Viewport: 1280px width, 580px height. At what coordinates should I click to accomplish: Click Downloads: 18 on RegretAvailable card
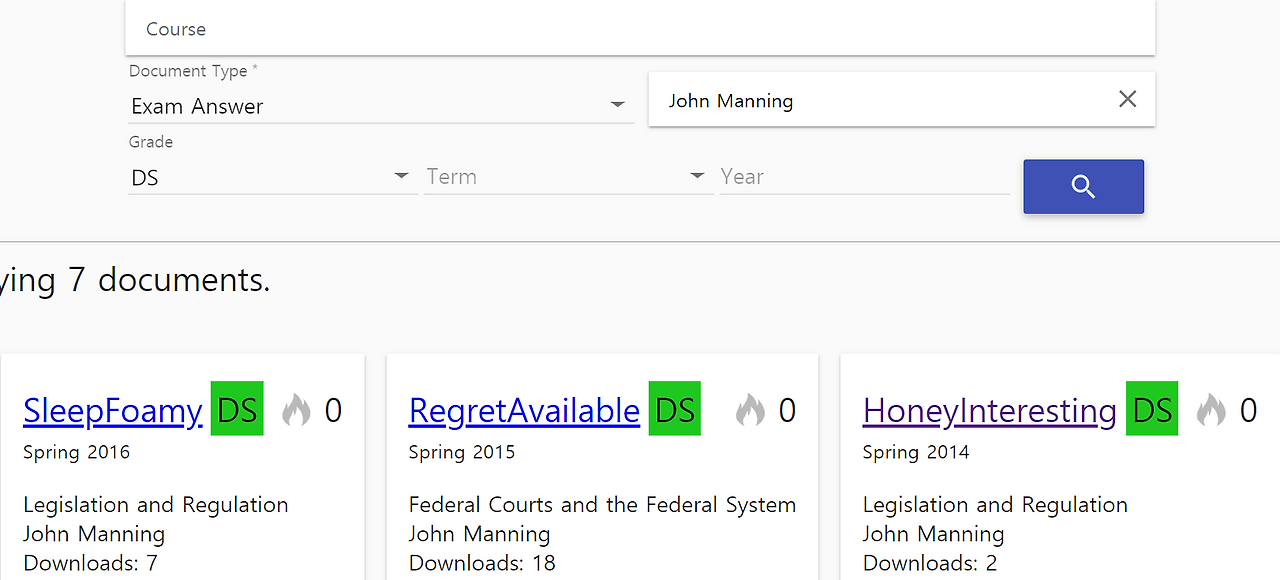[x=482, y=563]
